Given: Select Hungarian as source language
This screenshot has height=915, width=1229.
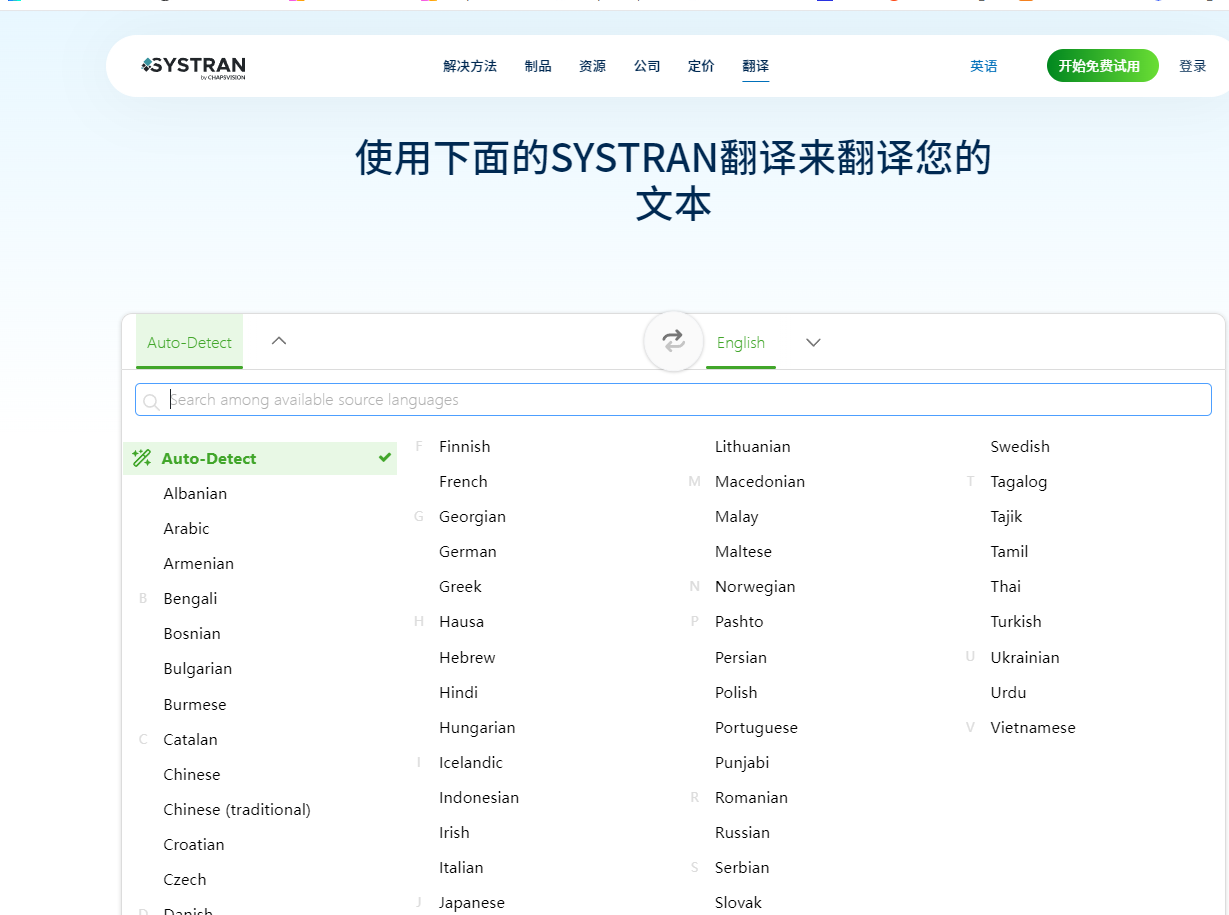Looking at the screenshot, I should pos(477,727).
